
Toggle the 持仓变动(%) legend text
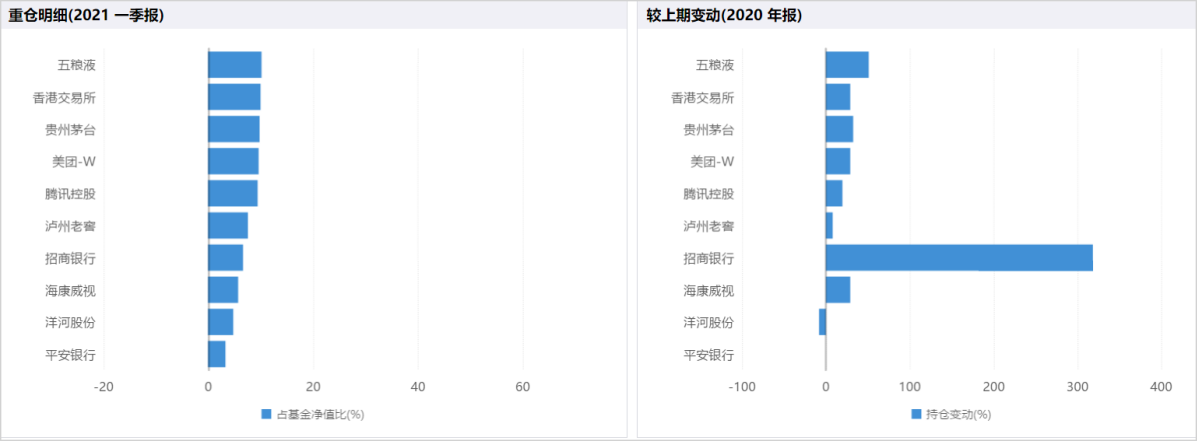958,414
